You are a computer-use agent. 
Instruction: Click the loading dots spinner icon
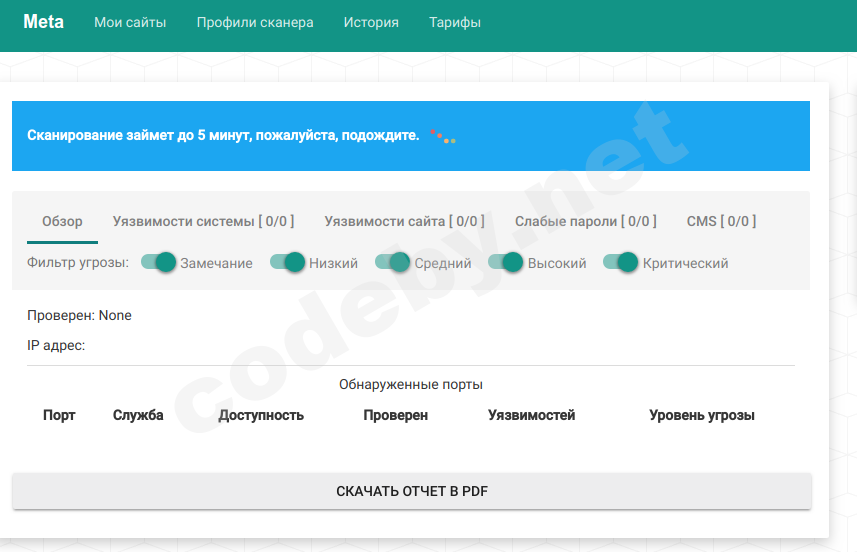coord(443,137)
